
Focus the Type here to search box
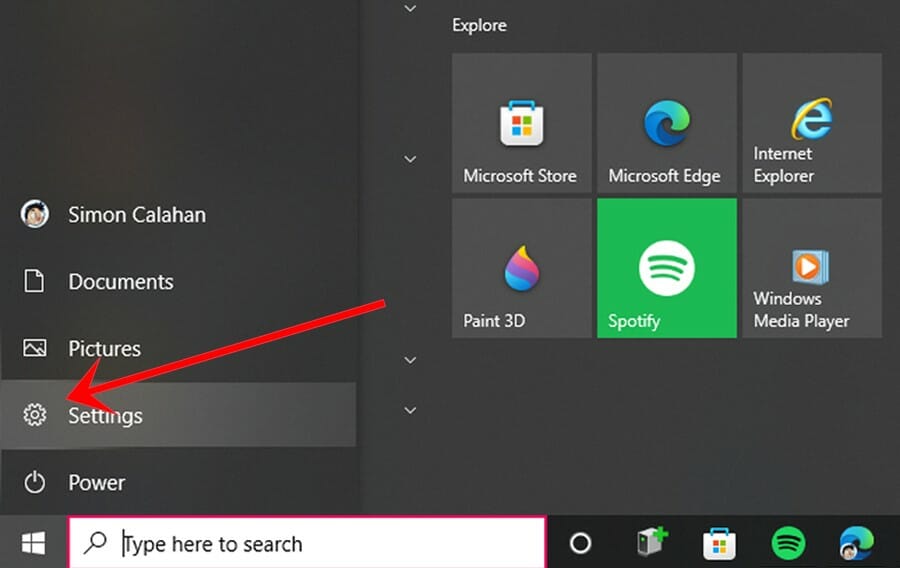307,543
